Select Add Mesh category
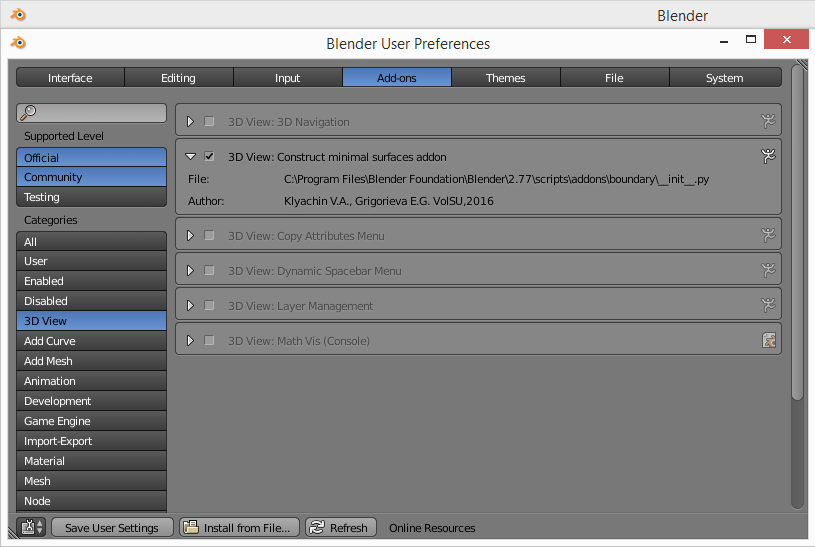815x547 pixels. (x=91, y=361)
